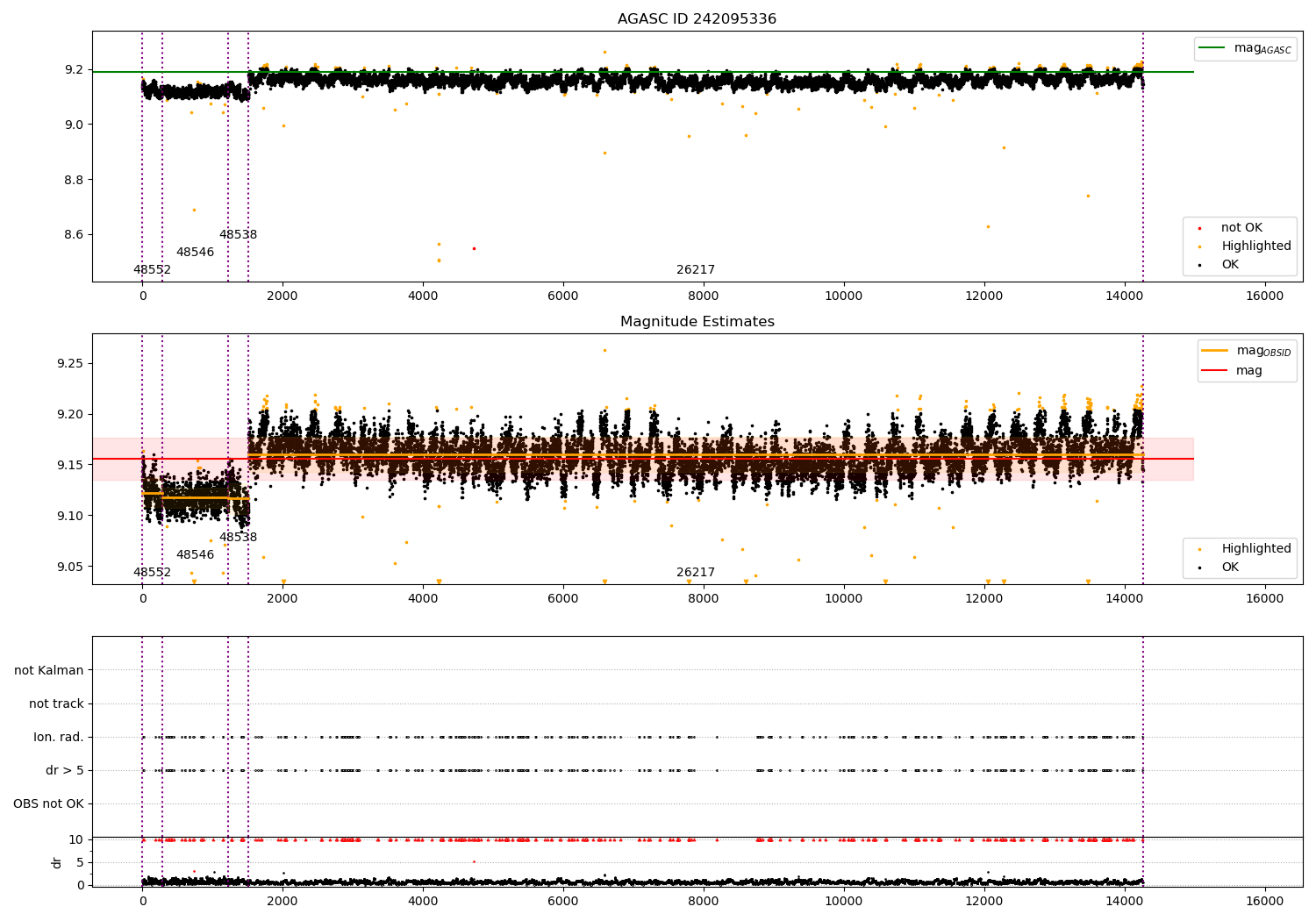1316x921 pixels.
Task: Click obsid label 48546 in Magnitude Estimates plot
Action: [195, 555]
